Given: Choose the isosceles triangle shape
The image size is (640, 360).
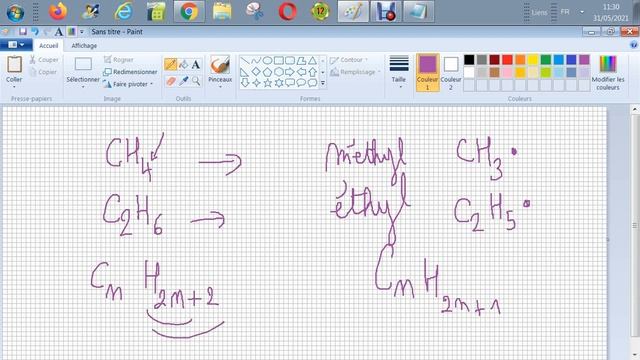Looking at the screenshot, I should click(x=312, y=61).
